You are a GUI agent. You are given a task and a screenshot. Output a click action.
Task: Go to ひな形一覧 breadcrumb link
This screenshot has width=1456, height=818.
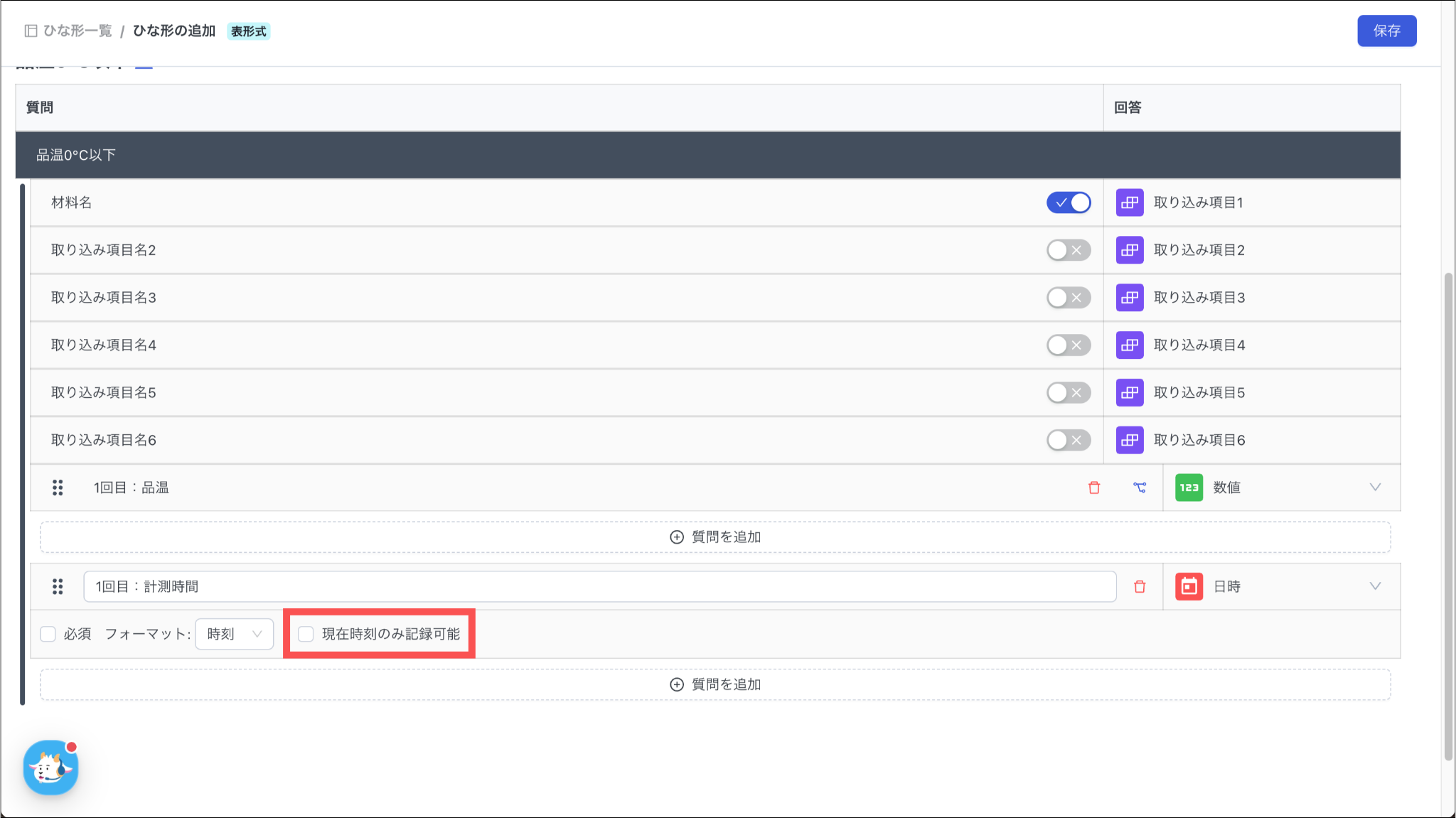click(x=77, y=31)
